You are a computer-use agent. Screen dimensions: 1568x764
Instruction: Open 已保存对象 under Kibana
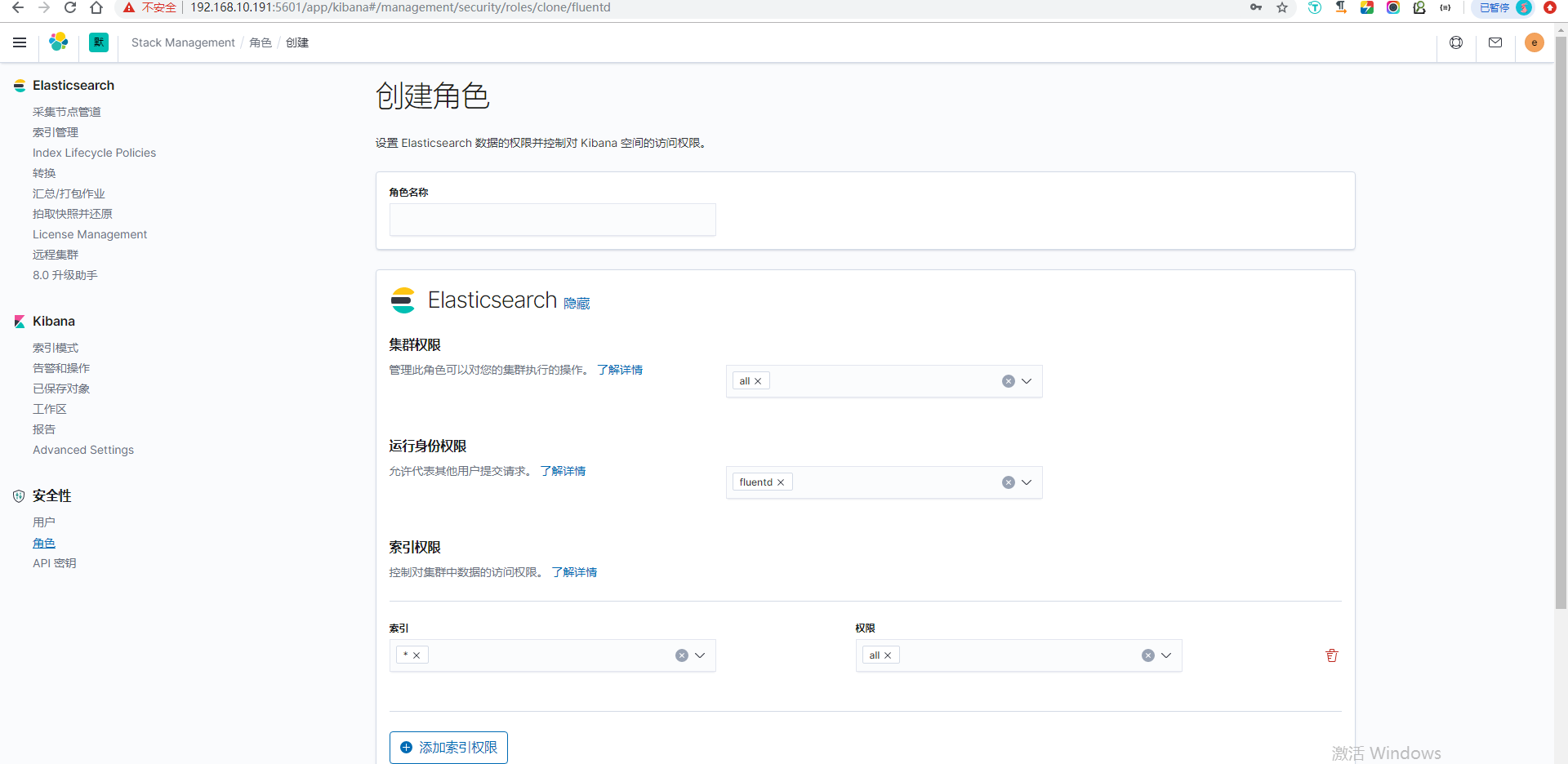point(61,389)
